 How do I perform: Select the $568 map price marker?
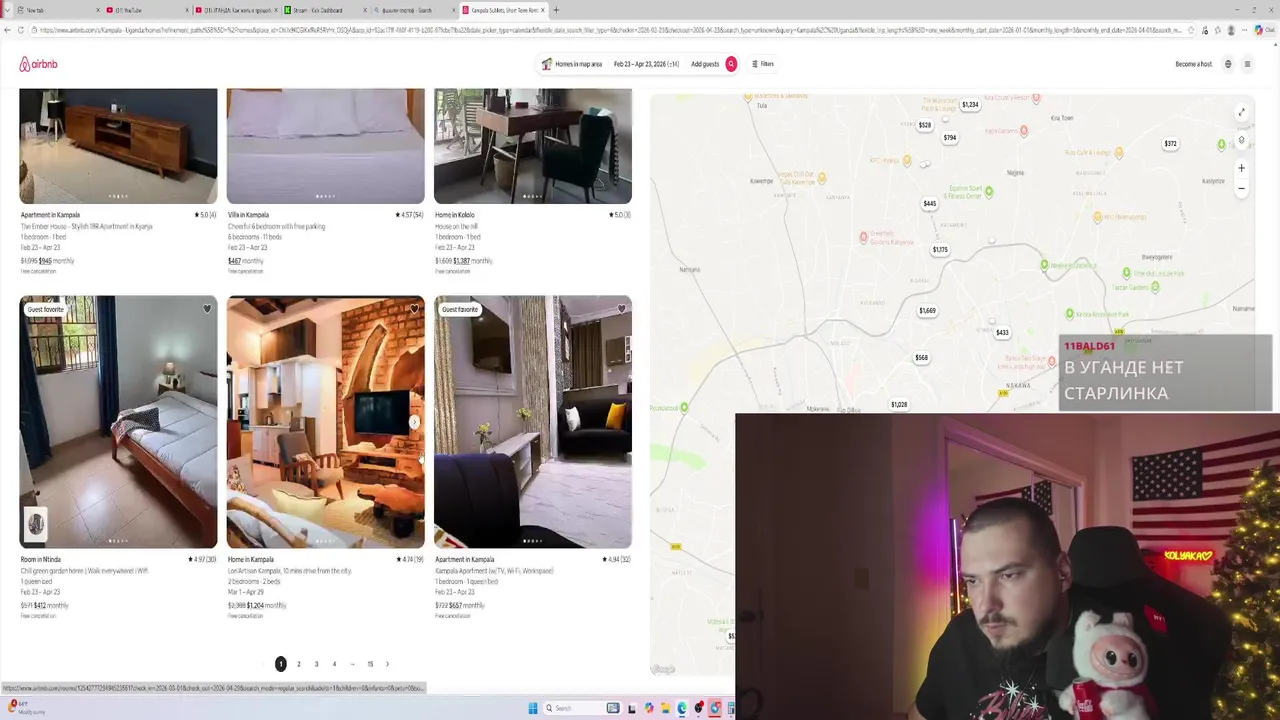(922, 358)
